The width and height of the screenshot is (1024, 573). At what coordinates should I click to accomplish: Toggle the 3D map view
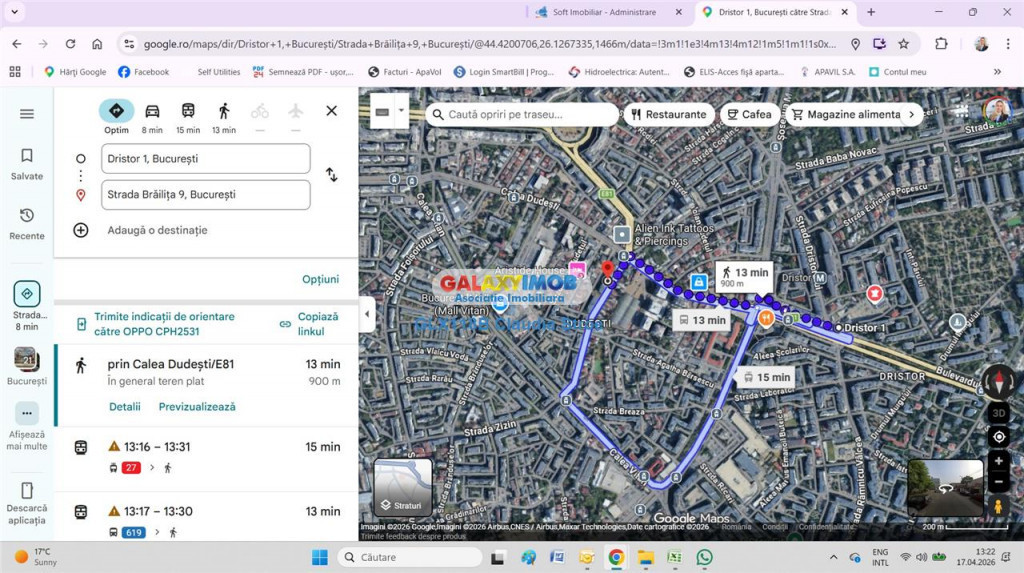coord(998,413)
